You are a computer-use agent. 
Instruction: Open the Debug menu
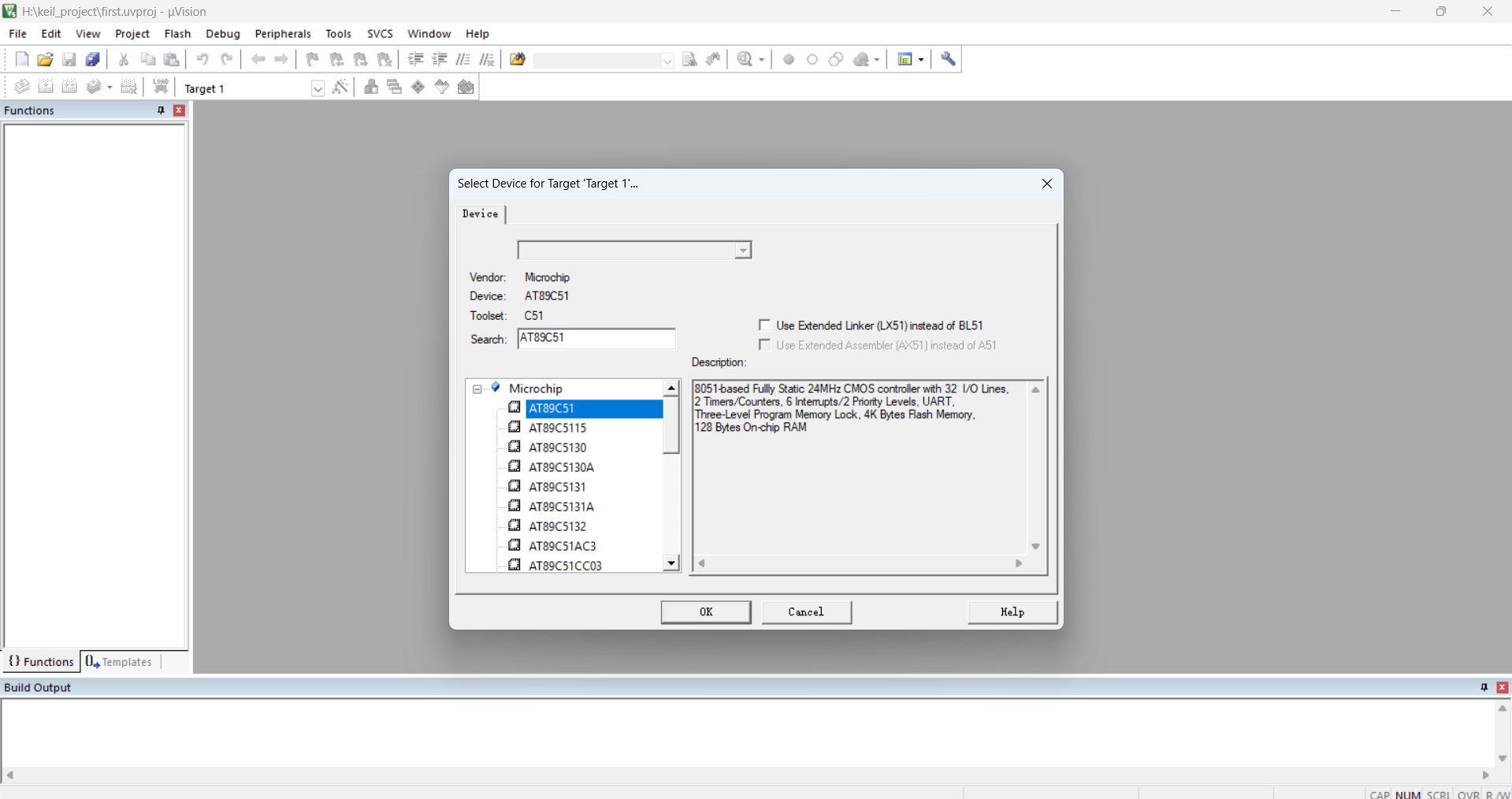pos(223,34)
